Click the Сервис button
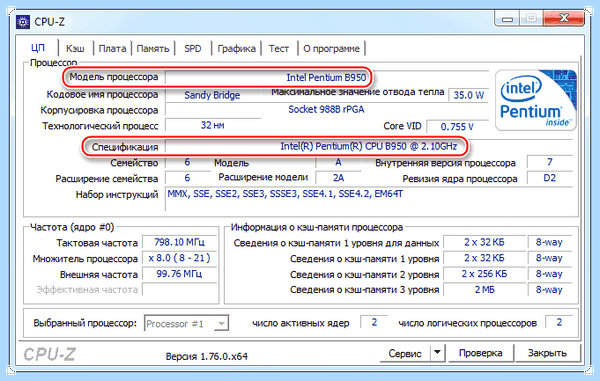 pyautogui.click(x=405, y=353)
